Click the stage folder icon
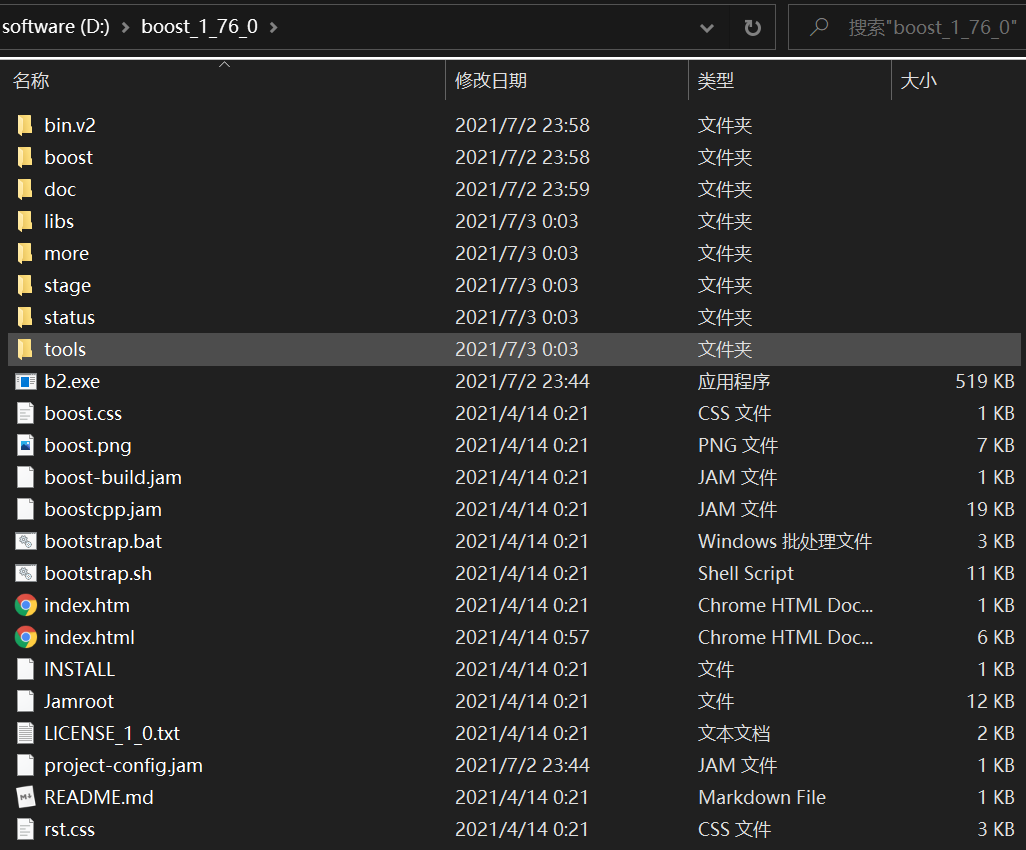This screenshot has width=1026, height=850. 25,285
